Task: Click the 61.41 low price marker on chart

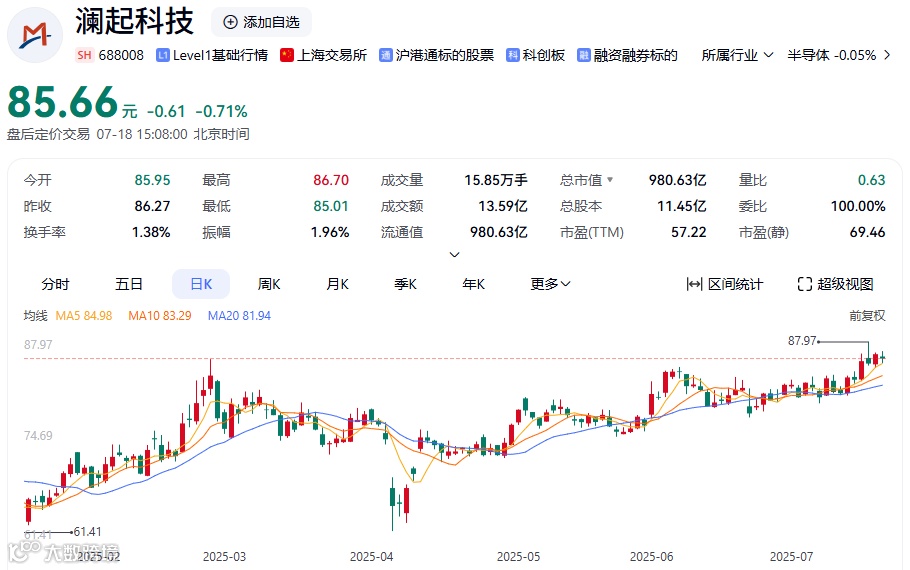Action: (88, 532)
